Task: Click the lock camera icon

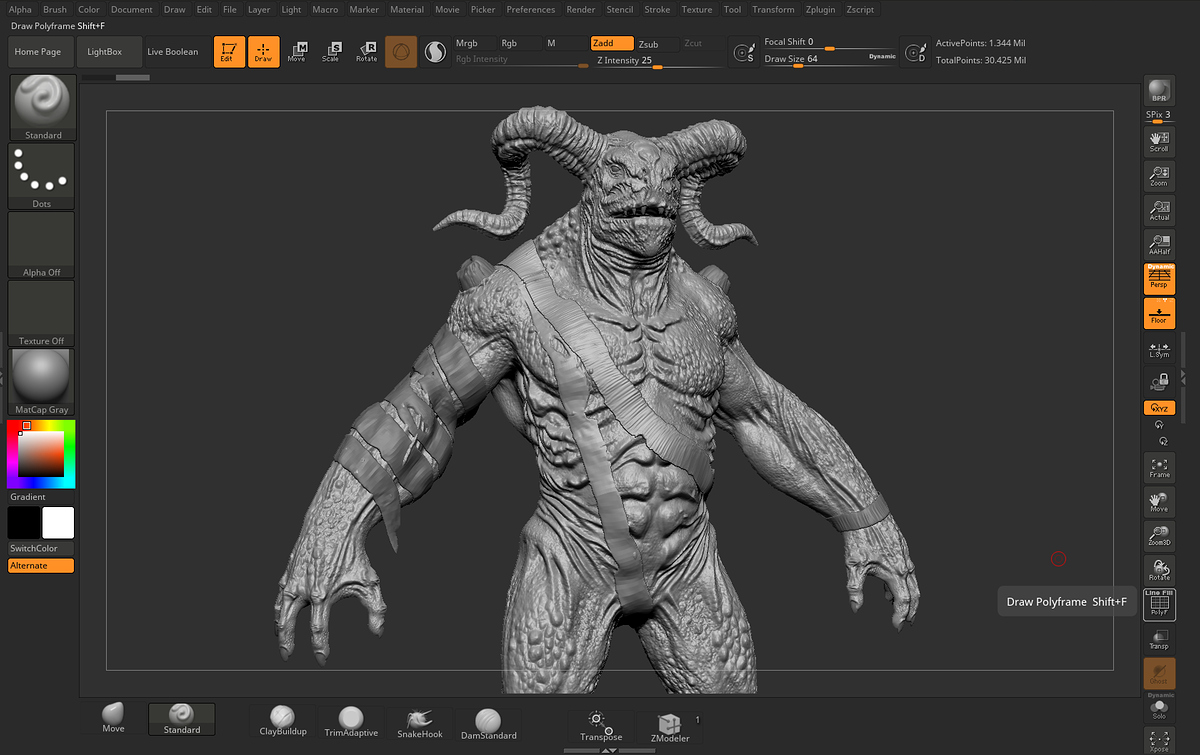Action: coord(1159,381)
